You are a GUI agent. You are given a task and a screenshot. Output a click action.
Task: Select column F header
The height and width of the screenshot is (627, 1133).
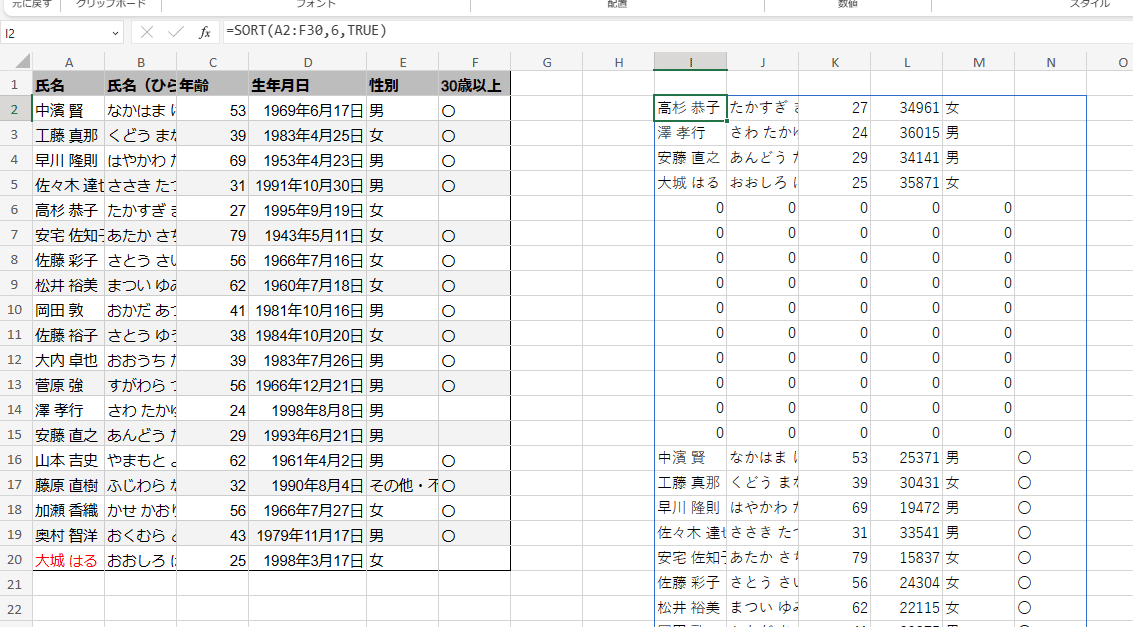click(475, 63)
